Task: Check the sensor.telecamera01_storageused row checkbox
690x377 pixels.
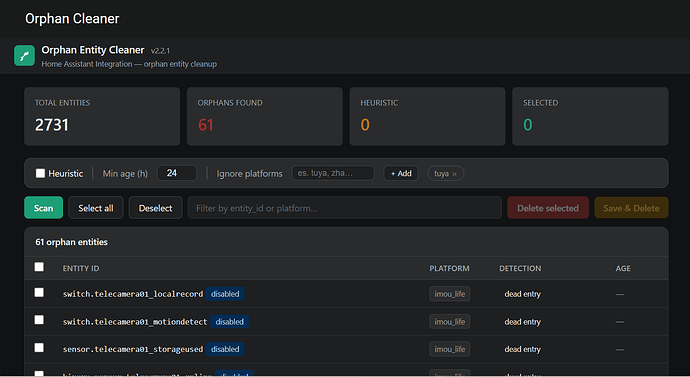Action: 39,348
